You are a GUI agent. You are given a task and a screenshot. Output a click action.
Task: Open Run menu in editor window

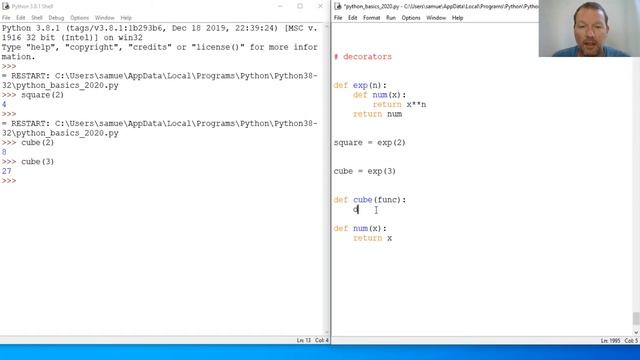click(391, 18)
